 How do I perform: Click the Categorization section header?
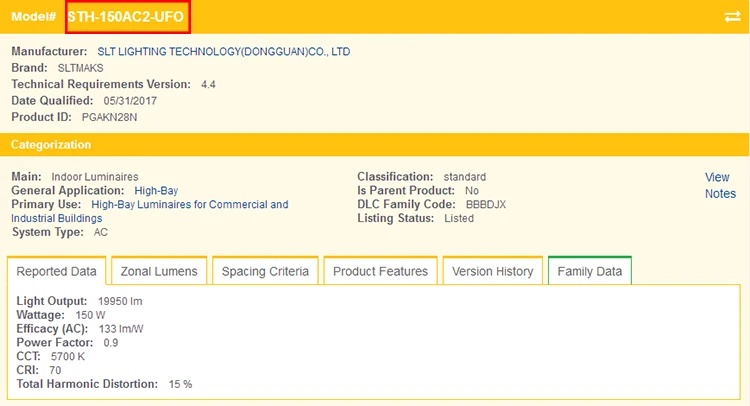[51, 145]
